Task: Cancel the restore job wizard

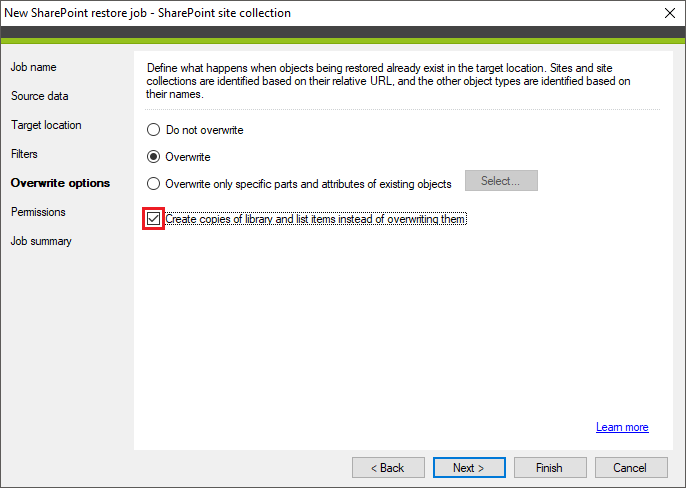Action: click(x=631, y=468)
